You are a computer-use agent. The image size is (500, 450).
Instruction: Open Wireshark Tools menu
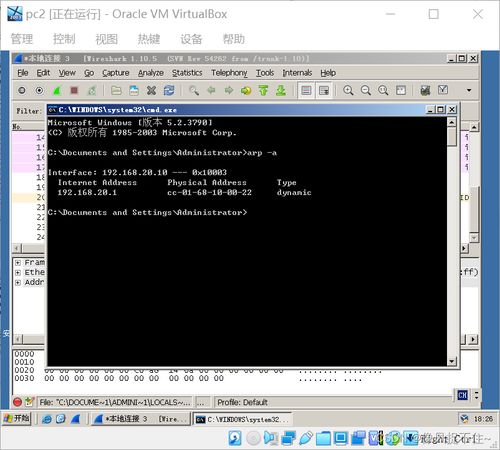[265, 73]
